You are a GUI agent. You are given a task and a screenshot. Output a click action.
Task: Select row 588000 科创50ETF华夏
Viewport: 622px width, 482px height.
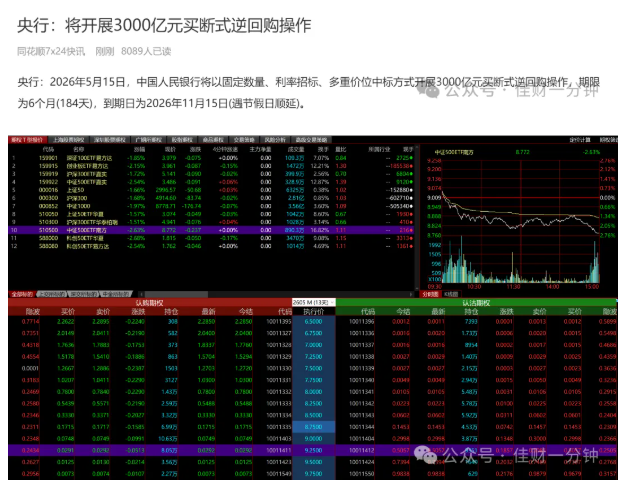211,238
